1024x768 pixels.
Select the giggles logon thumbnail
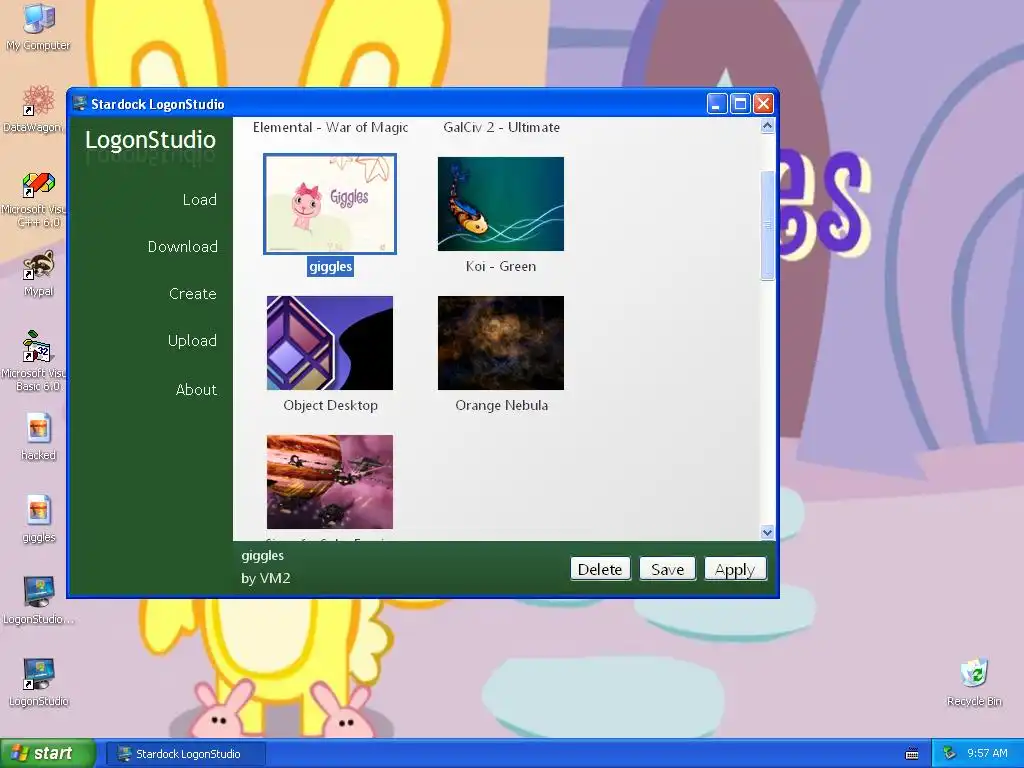(x=330, y=204)
